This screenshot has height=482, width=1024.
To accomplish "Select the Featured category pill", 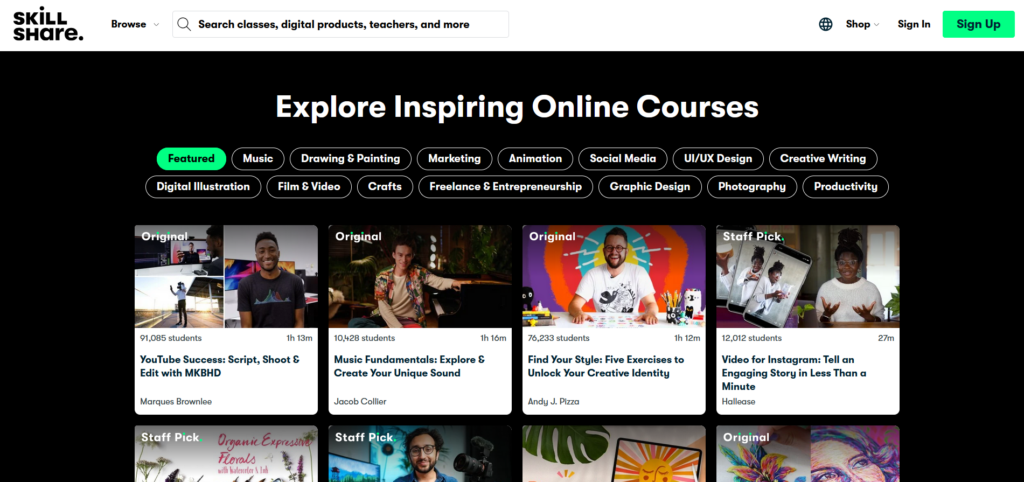I will click(191, 158).
